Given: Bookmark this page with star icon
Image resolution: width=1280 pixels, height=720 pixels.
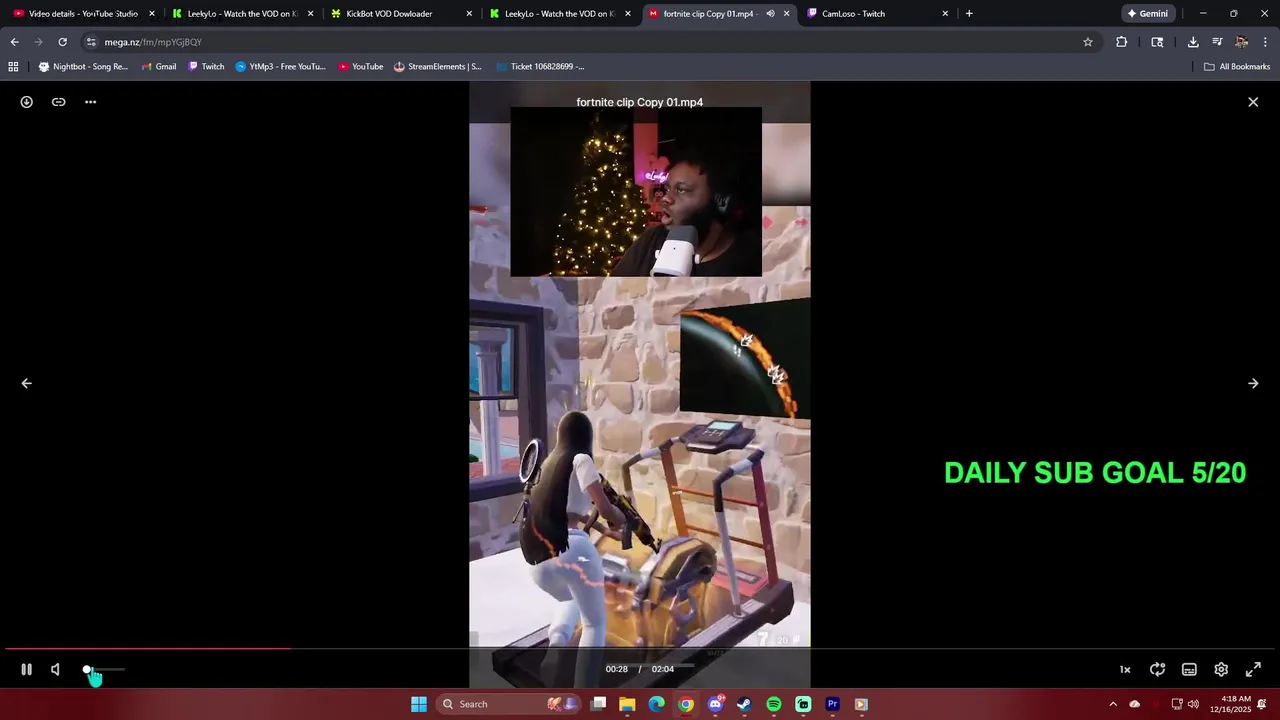Looking at the screenshot, I should 1088,42.
